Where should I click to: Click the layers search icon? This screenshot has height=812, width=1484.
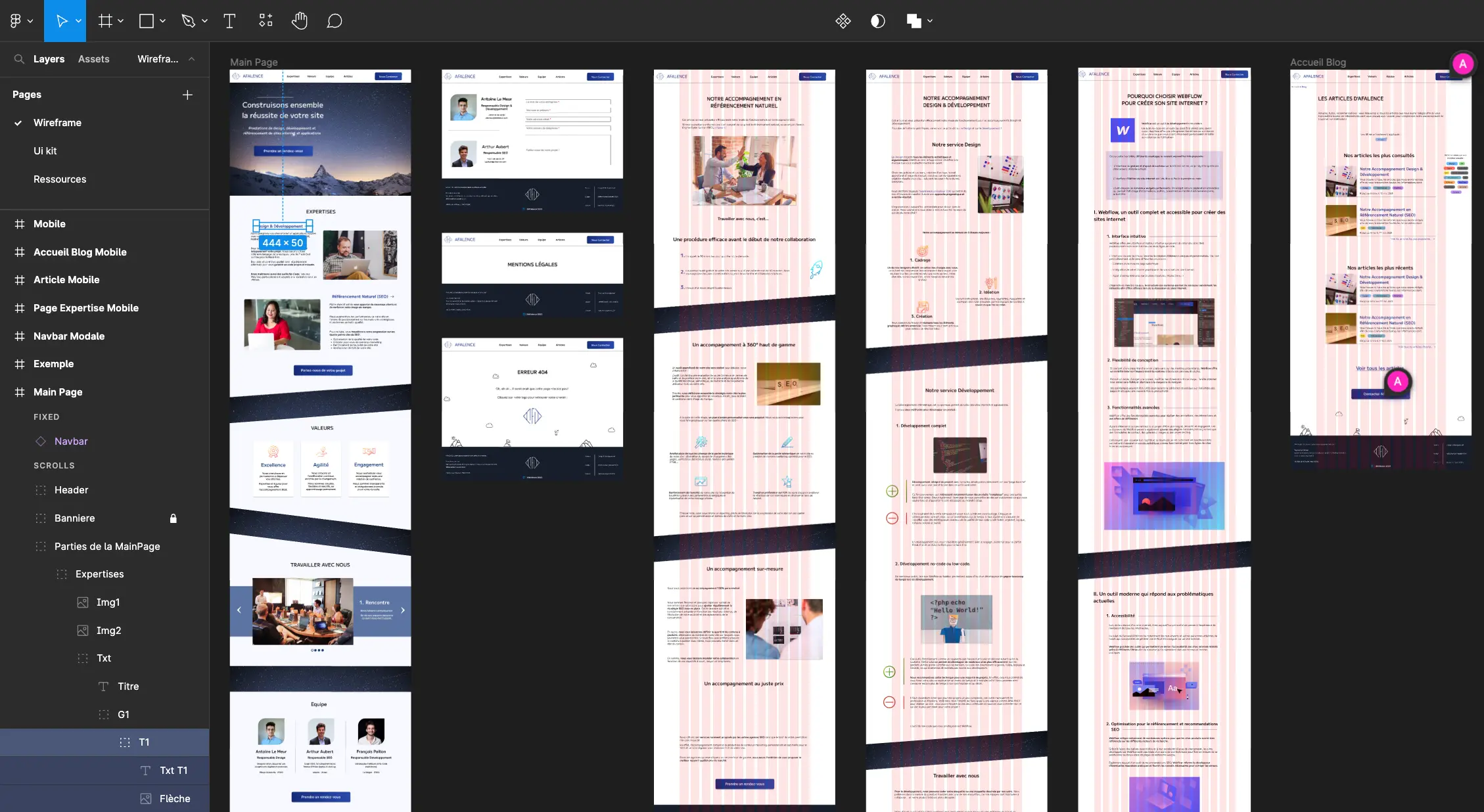(x=19, y=59)
